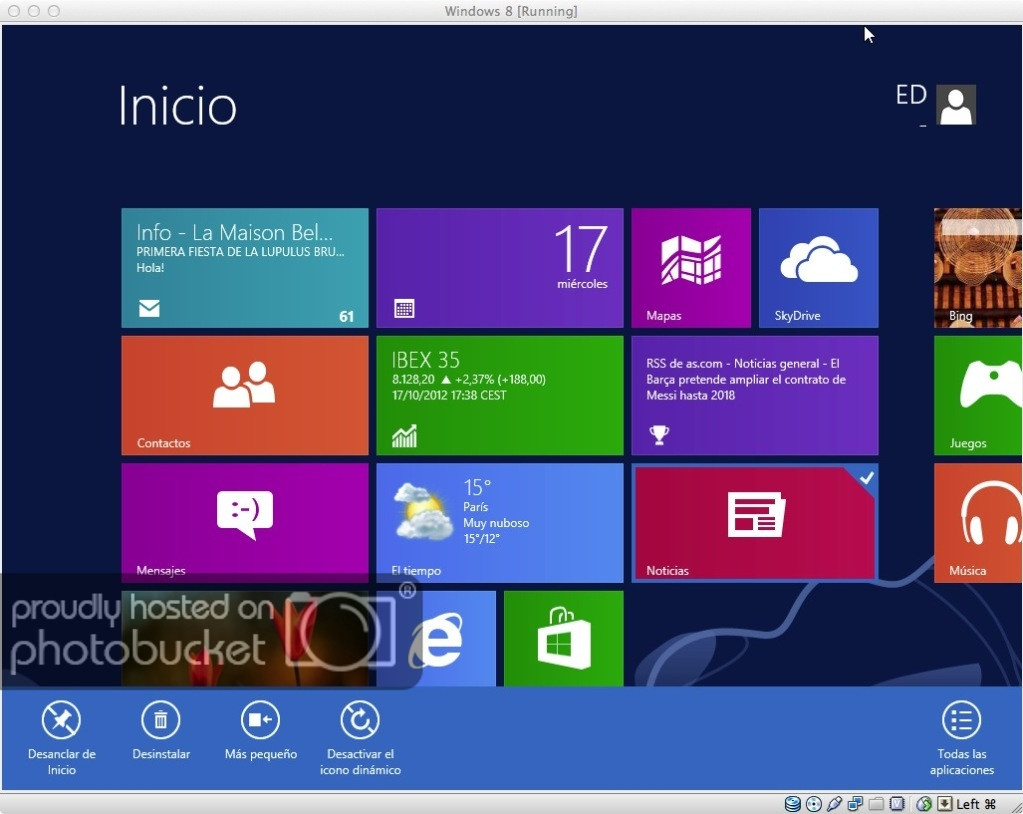Open the green Store tile
The width and height of the screenshot is (1023, 814).
(x=563, y=638)
